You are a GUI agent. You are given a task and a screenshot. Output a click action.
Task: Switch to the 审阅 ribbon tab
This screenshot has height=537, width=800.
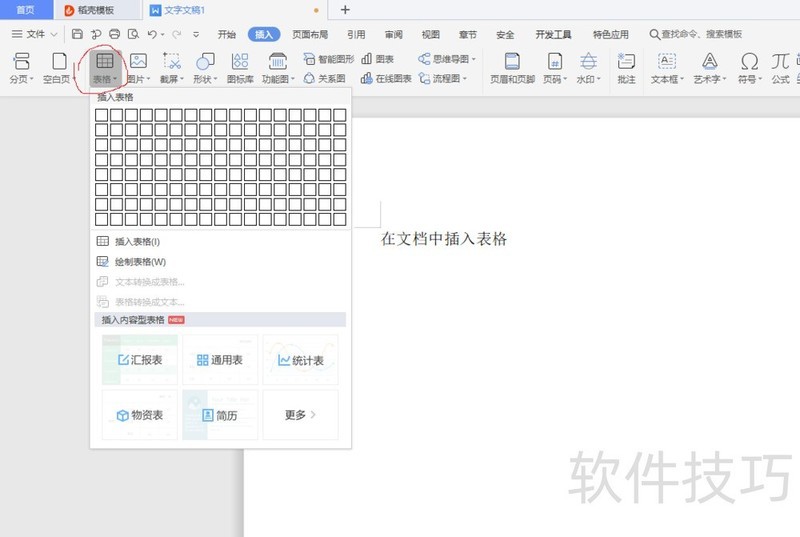[393, 34]
